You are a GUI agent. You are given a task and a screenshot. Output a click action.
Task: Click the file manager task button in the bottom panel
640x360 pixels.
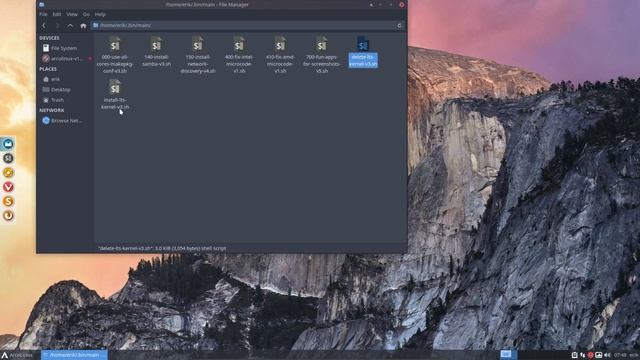(74, 355)
